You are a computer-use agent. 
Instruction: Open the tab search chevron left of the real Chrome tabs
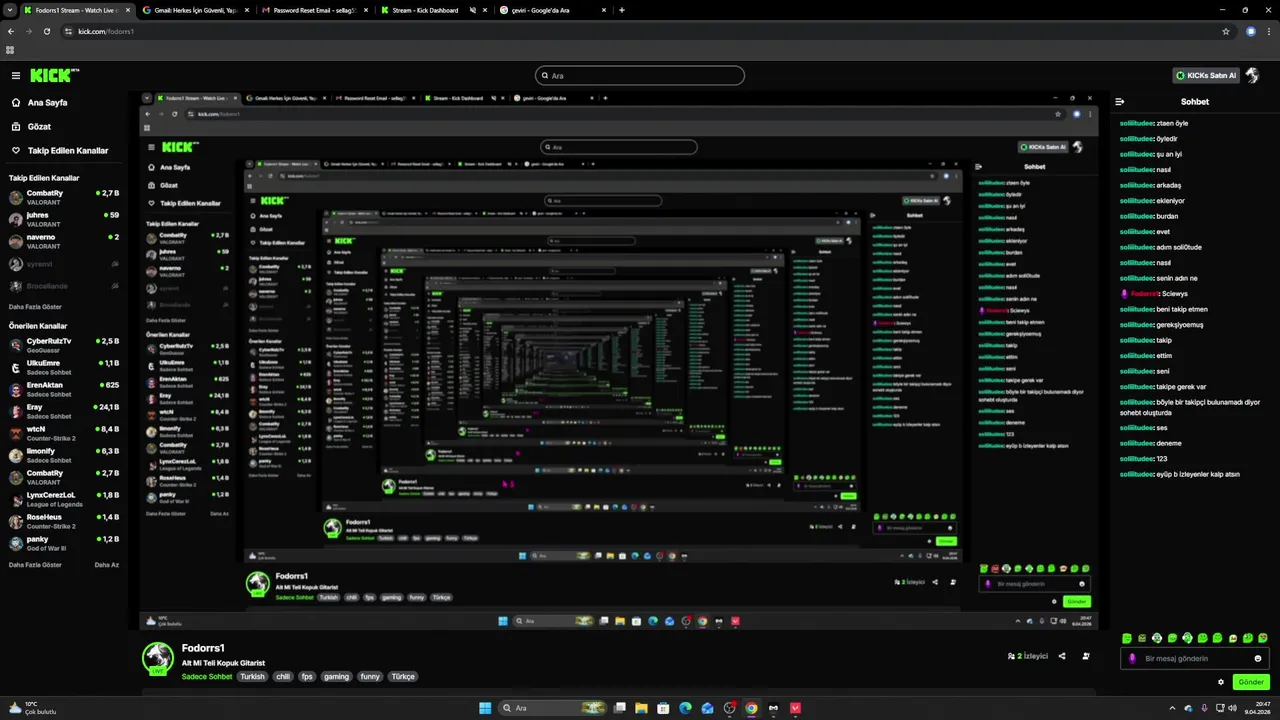pyautogui.click(x=10, y=10)
